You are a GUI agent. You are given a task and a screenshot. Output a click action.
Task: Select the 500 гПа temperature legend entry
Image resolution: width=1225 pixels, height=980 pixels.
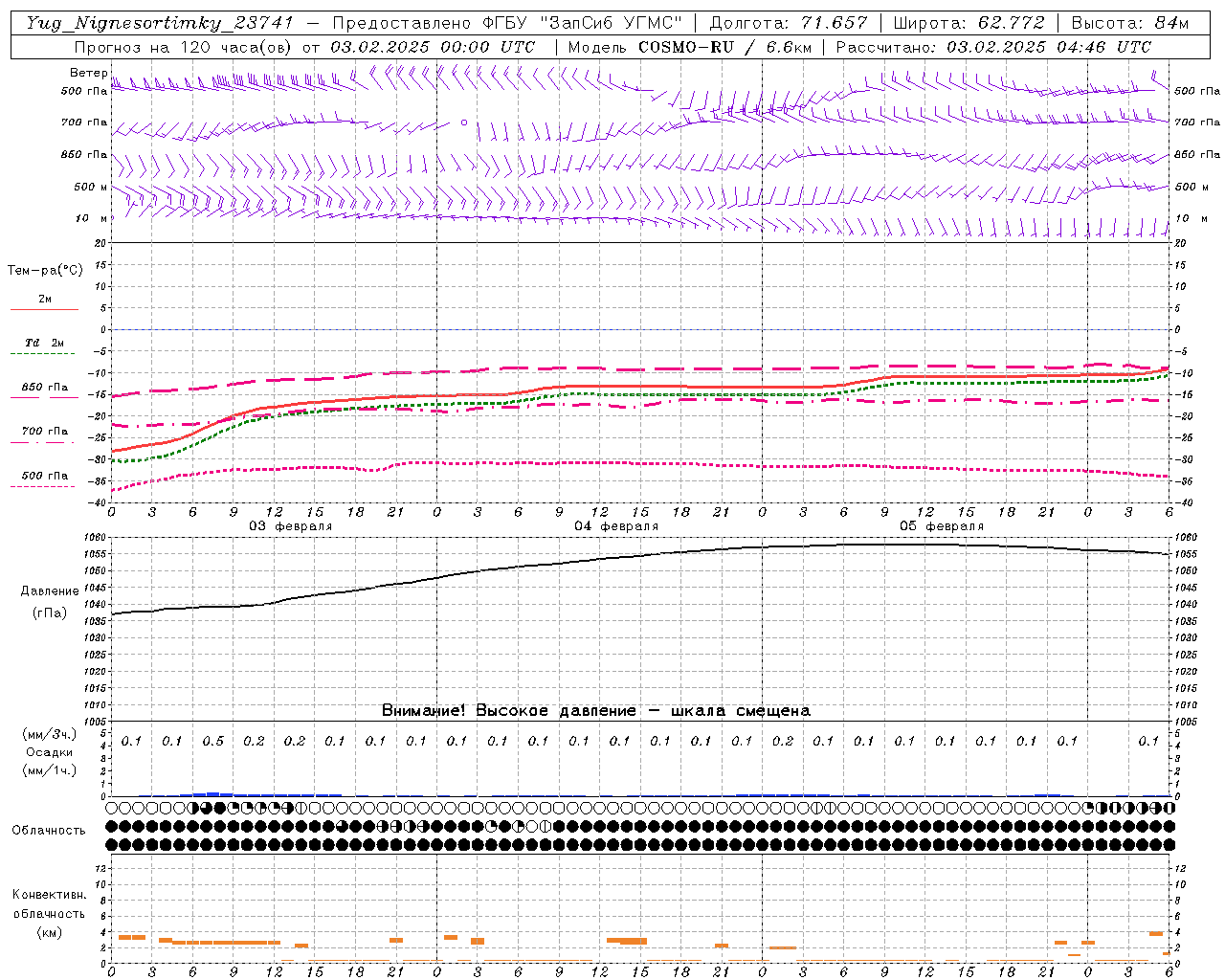(x=45, y=476)
